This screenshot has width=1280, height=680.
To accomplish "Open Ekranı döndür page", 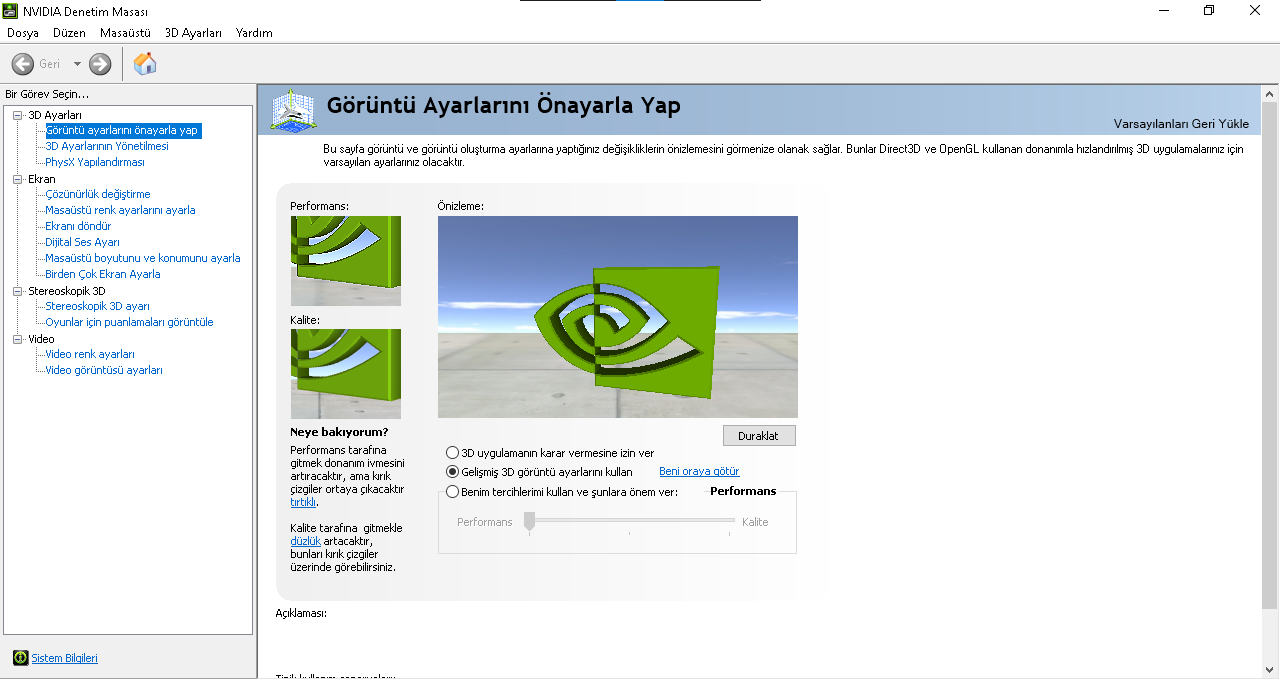I will pos(78,226).
